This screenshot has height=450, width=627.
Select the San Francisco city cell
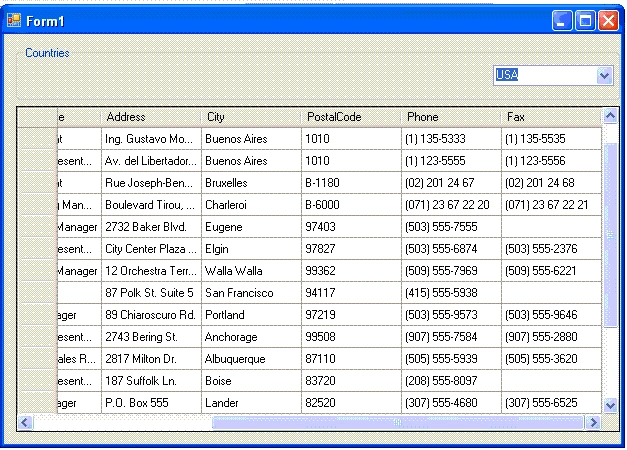[x=251, y=293]
